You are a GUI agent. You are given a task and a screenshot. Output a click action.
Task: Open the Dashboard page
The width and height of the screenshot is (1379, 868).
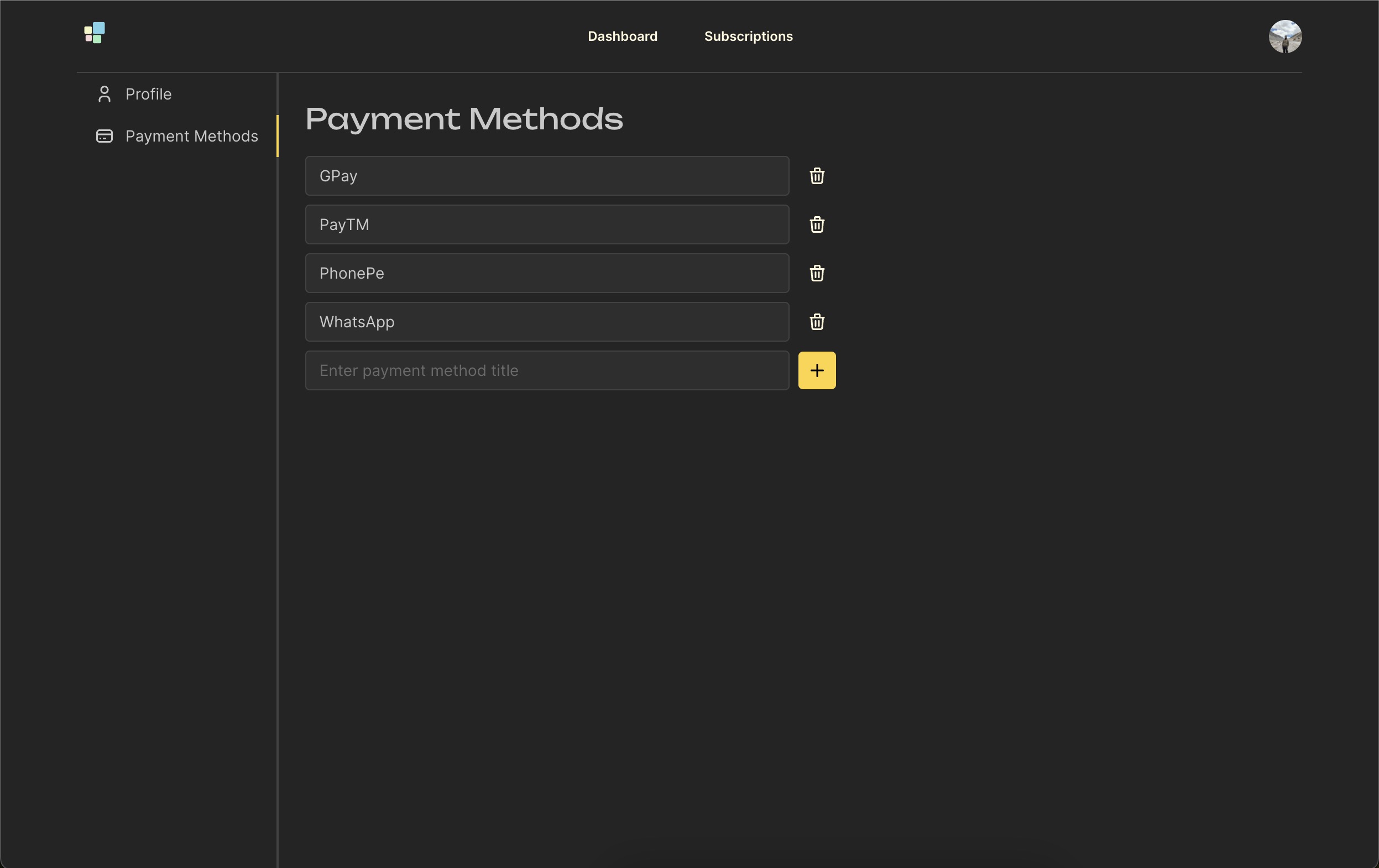[623, 36]
